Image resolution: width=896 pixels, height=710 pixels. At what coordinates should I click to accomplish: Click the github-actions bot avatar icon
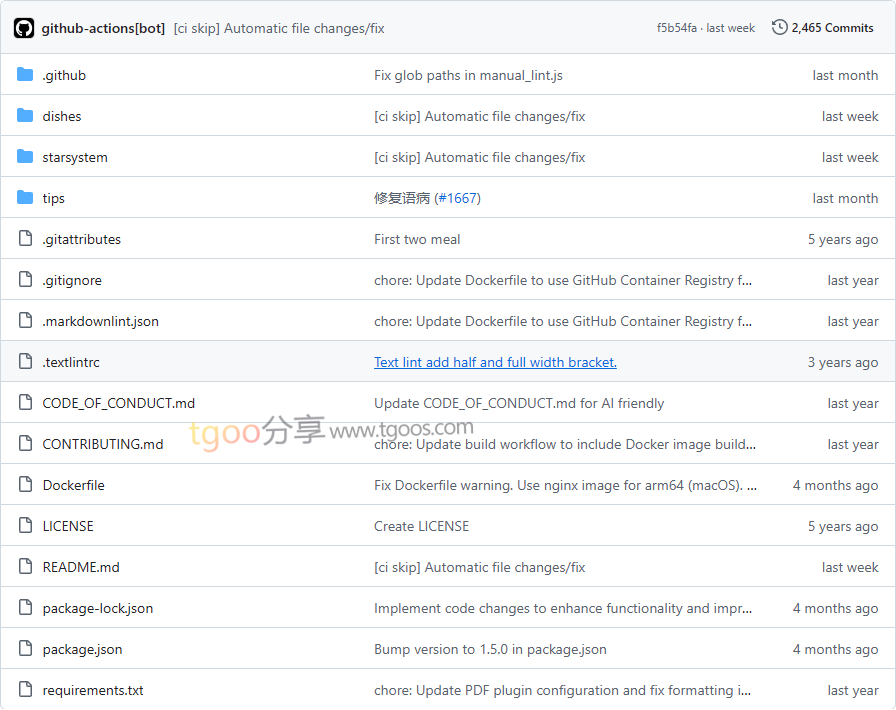click(24, 28)
